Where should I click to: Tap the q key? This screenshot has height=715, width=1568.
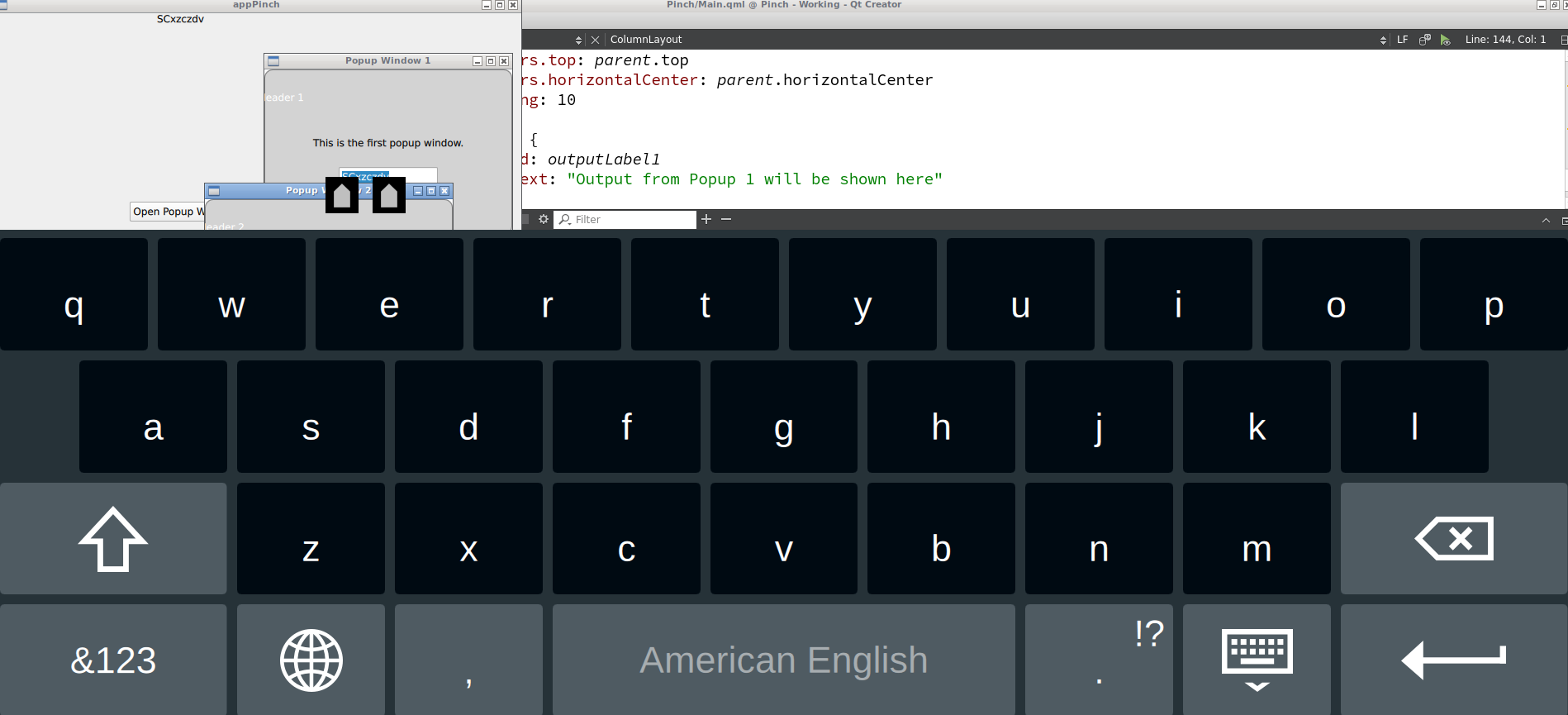coord(74,294)
